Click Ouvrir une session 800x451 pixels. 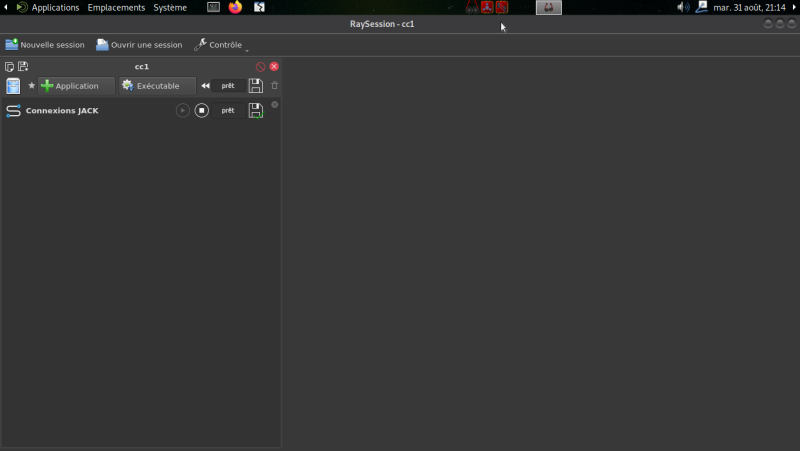pos(139,45)
